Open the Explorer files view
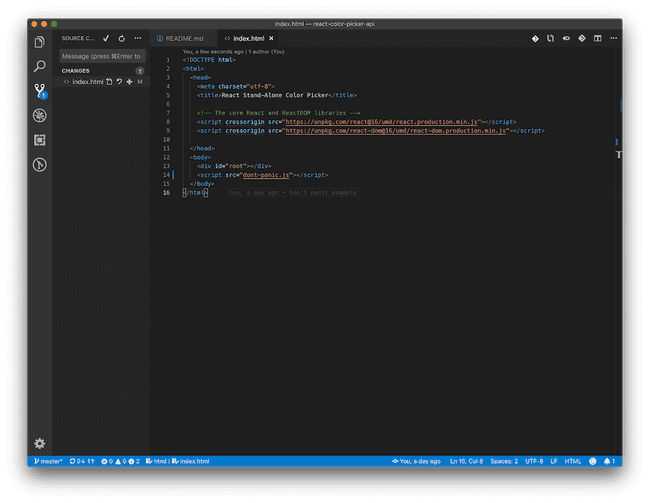 [39, 42]
